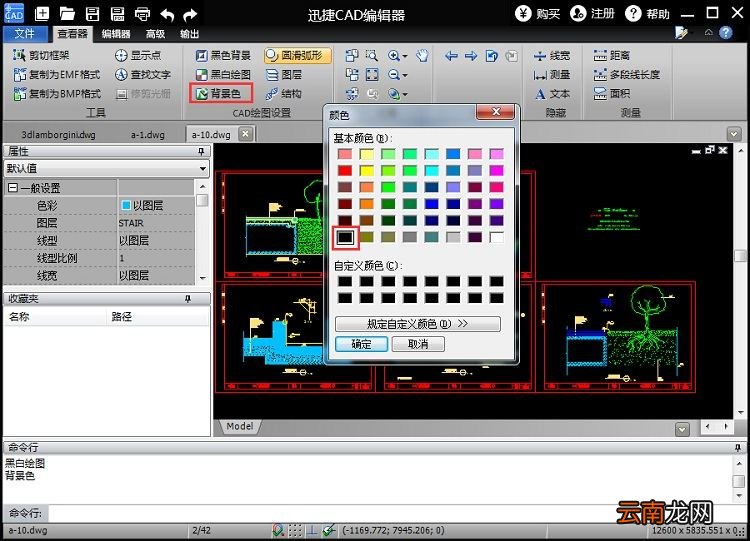Pick the white basic color swatch
750x541 pixels.
496,237
